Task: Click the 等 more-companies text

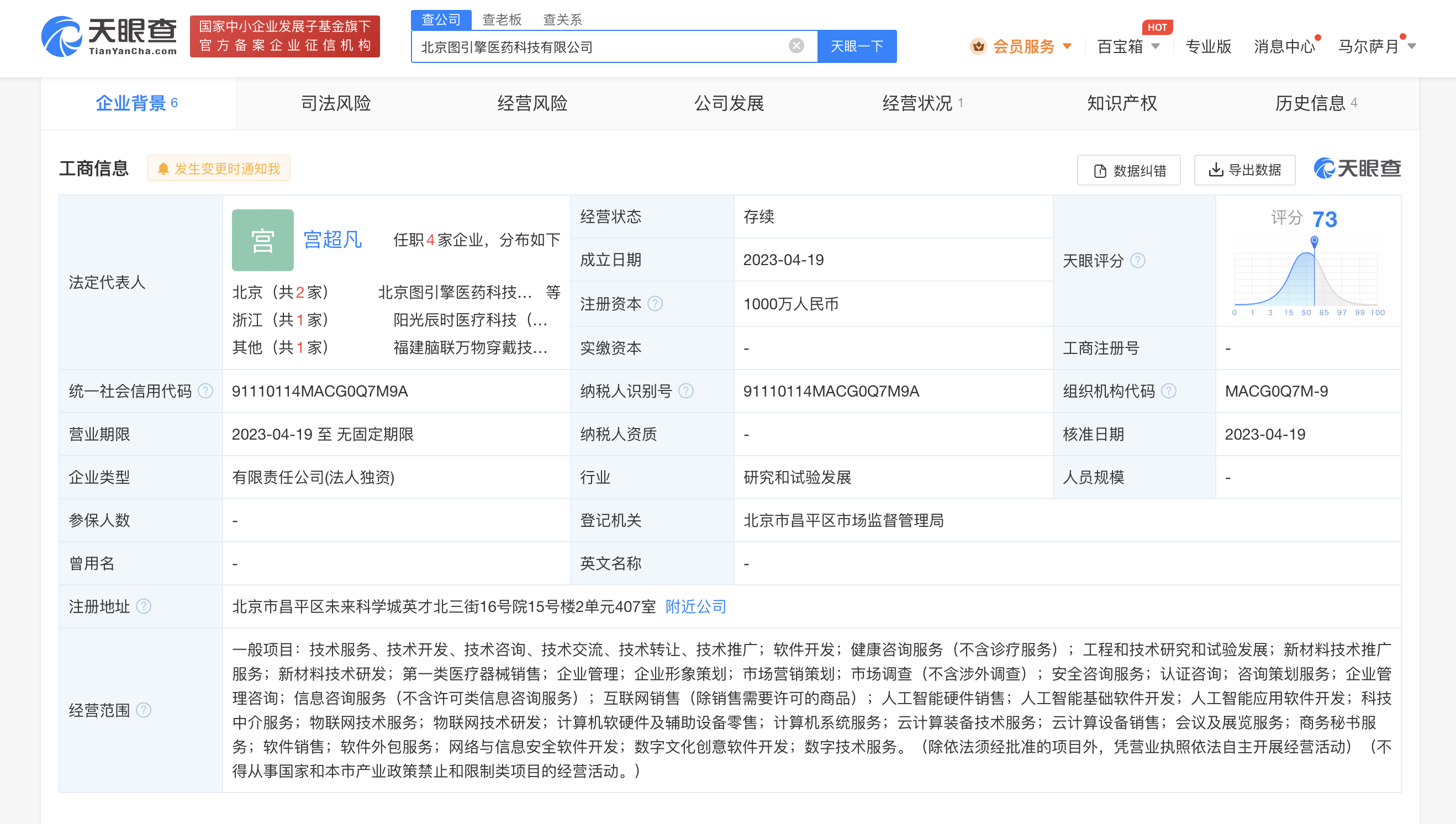Action: click(x=553, y=292)
